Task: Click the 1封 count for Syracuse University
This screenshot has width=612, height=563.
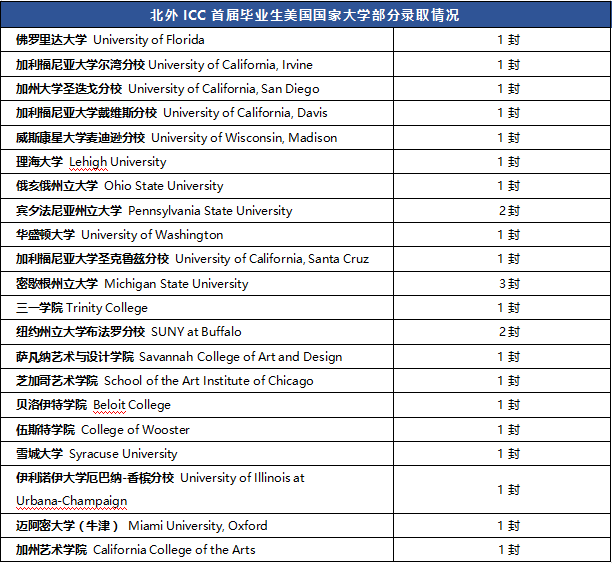Action: [x=509, y=454]
